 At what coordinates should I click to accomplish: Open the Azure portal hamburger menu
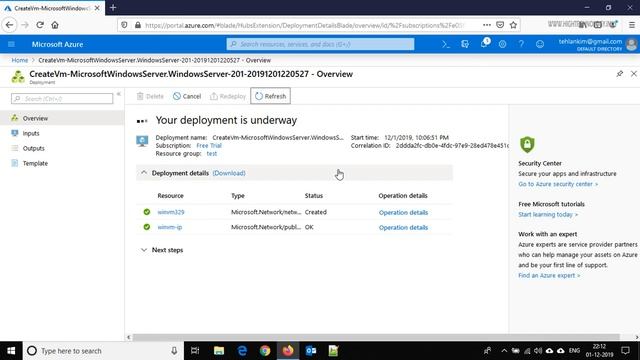click(x=11, y=44)
